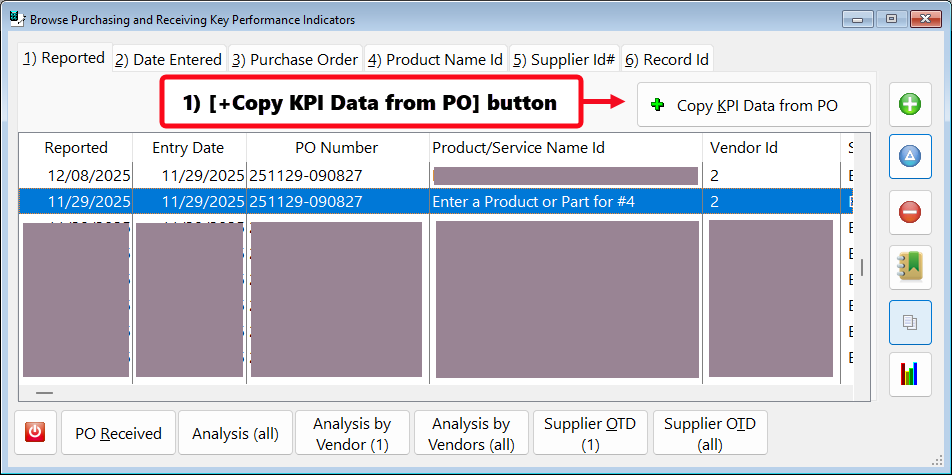
Task: Select the Supplier Id# tab
Action: point(564,60)
